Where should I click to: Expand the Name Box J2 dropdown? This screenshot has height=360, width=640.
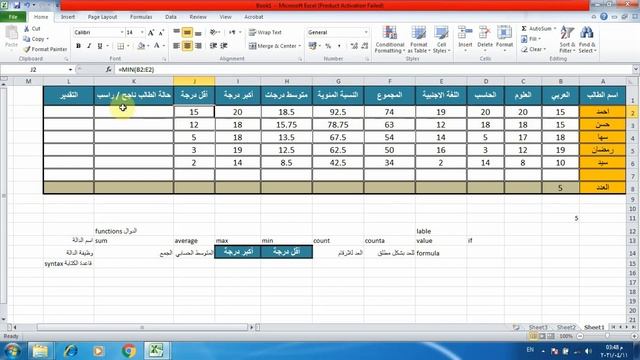[70, 70]
